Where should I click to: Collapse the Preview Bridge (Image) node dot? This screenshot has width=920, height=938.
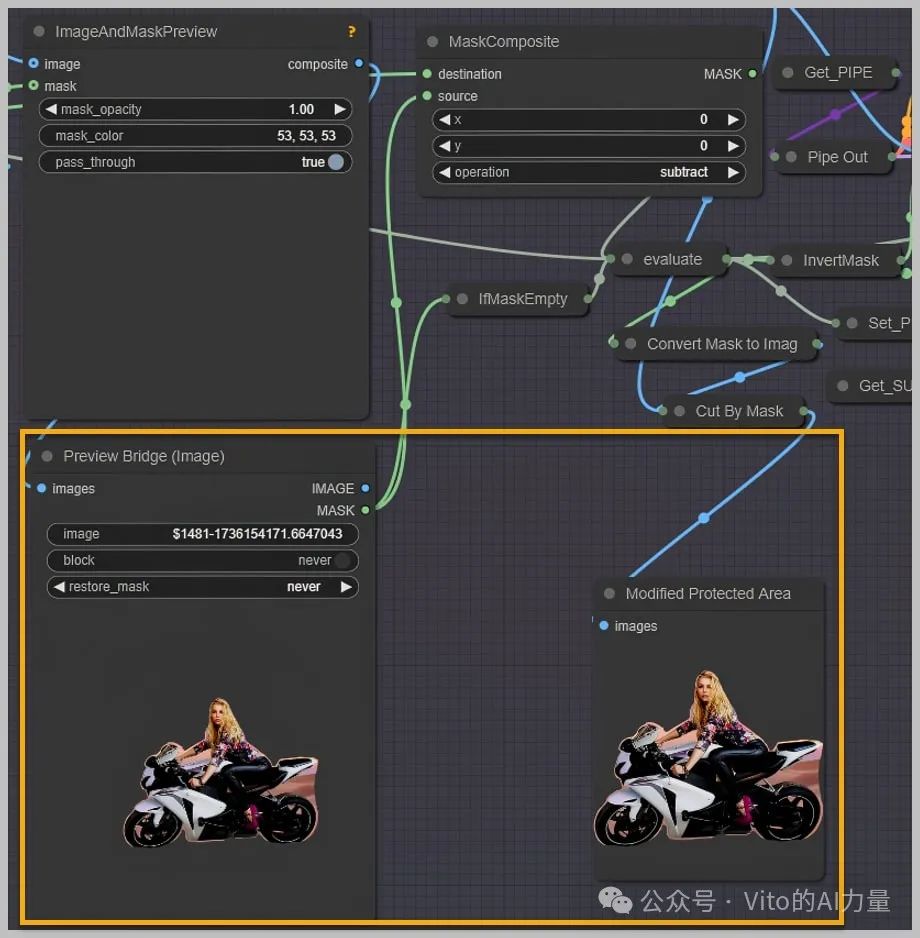click(47, 456)
